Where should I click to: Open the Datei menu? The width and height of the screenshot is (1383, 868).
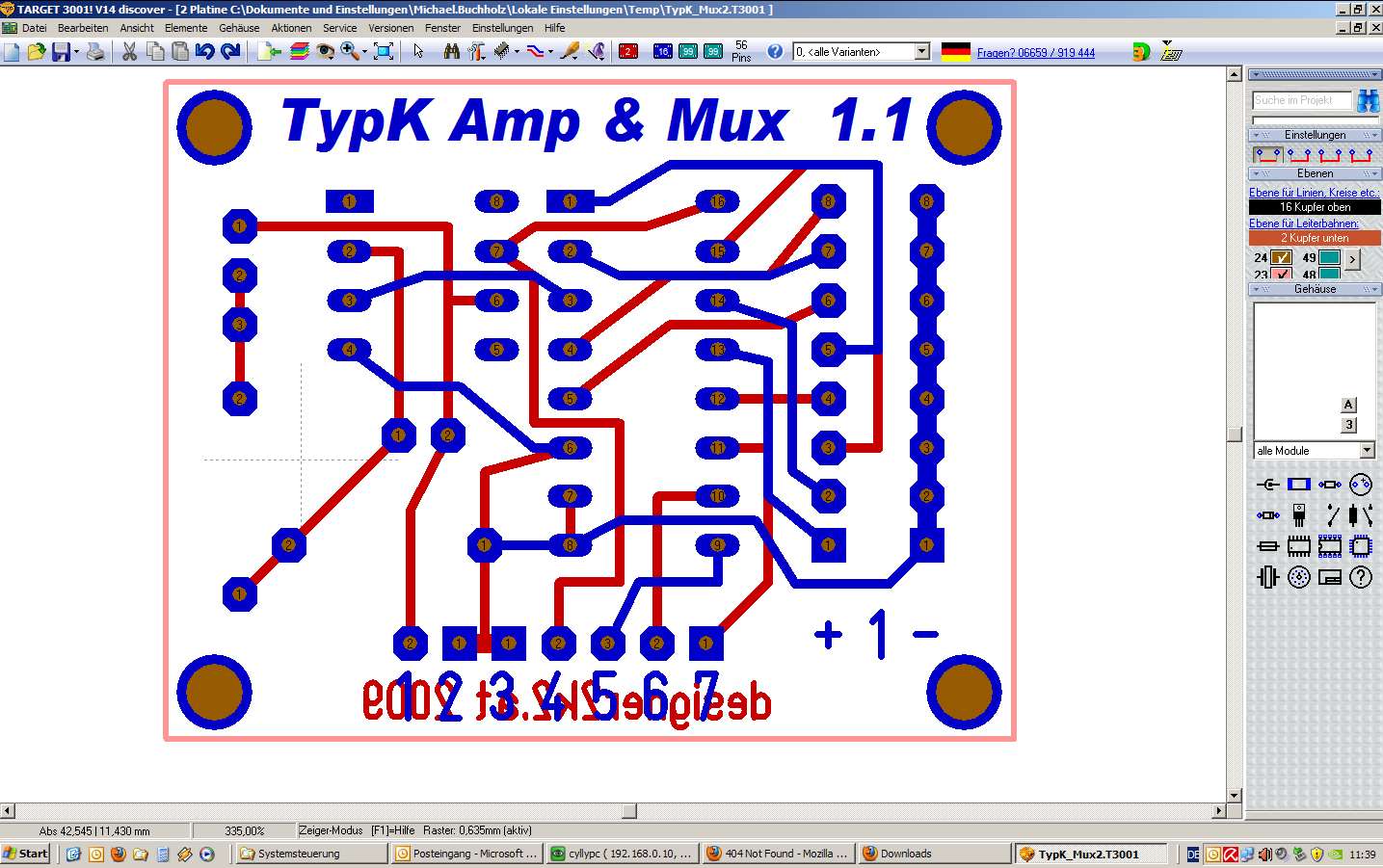[34, 28]
